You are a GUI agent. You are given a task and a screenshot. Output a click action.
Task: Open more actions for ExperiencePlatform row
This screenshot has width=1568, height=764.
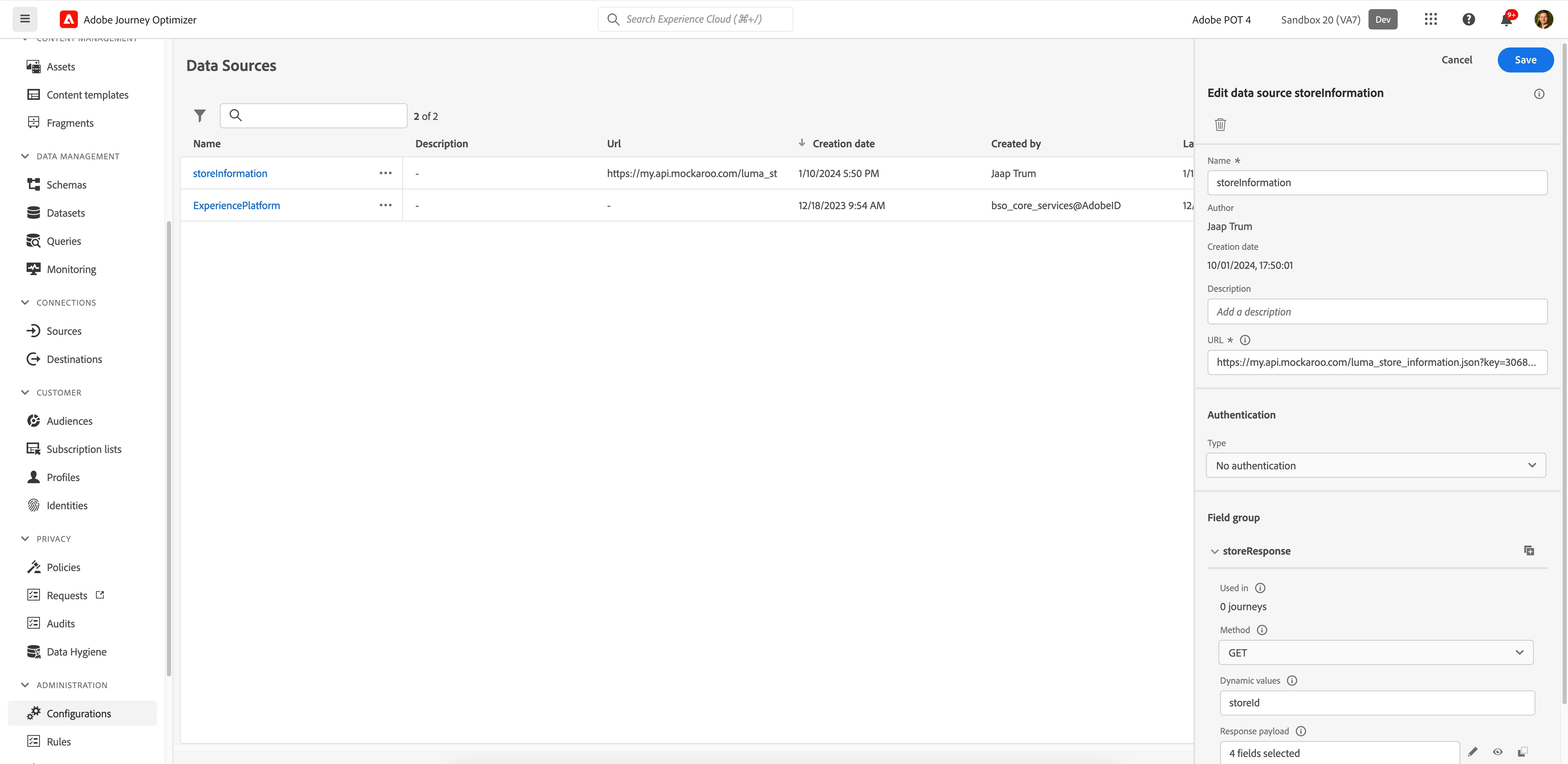(385, 205)
